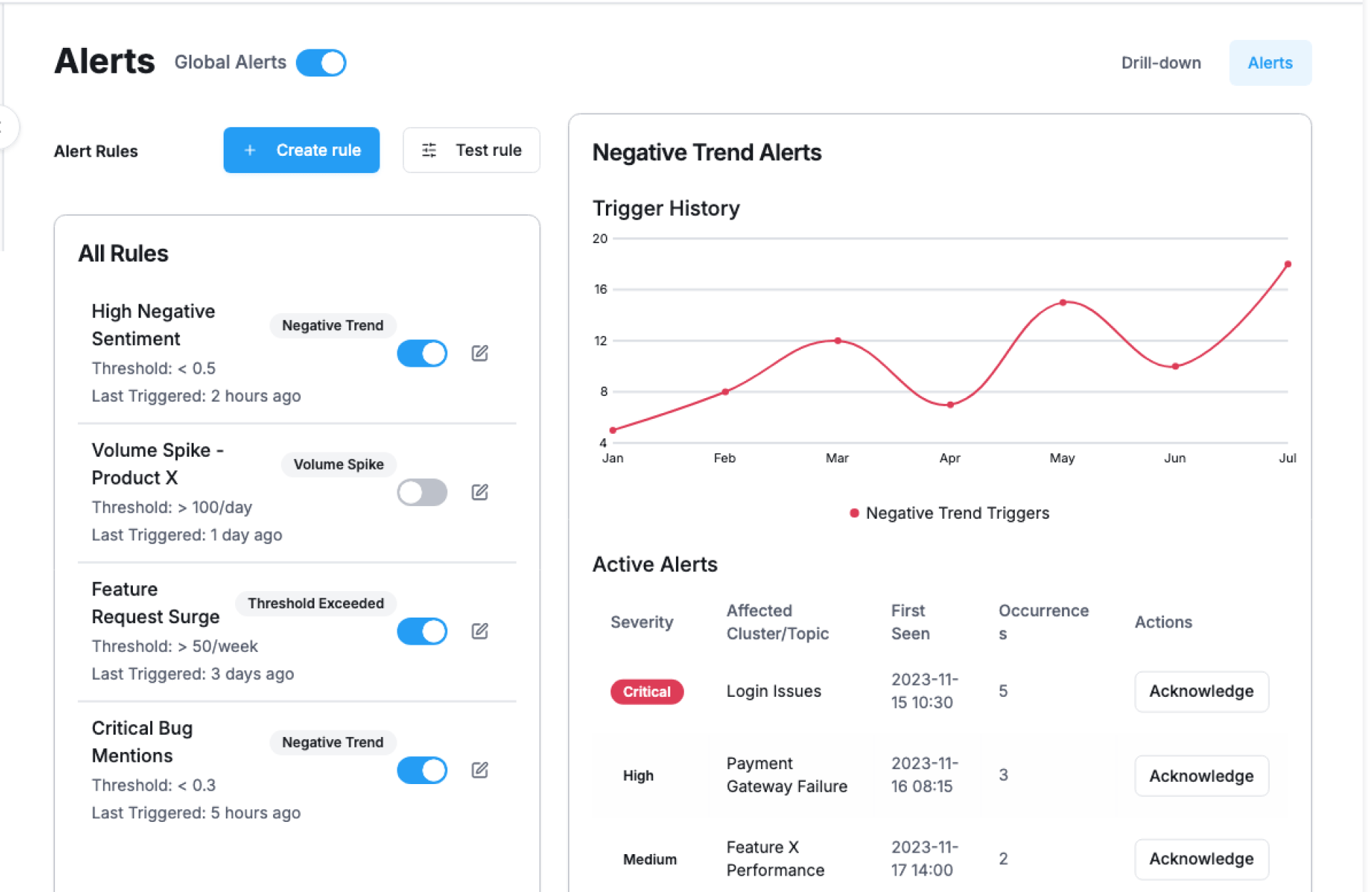Click the Critical severity badge
Viewport: 1372px width, 892px height.
646,691
